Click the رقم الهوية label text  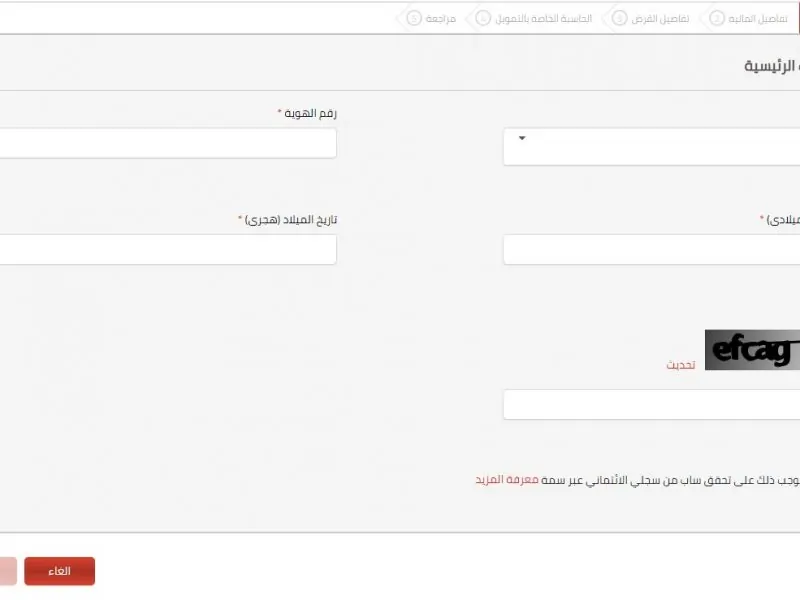pos(311,113)
